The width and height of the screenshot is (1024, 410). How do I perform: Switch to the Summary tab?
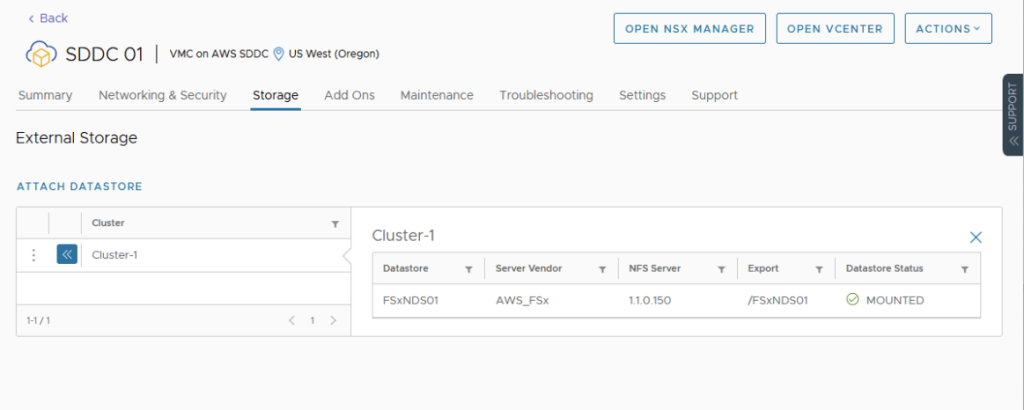(45, 95)
